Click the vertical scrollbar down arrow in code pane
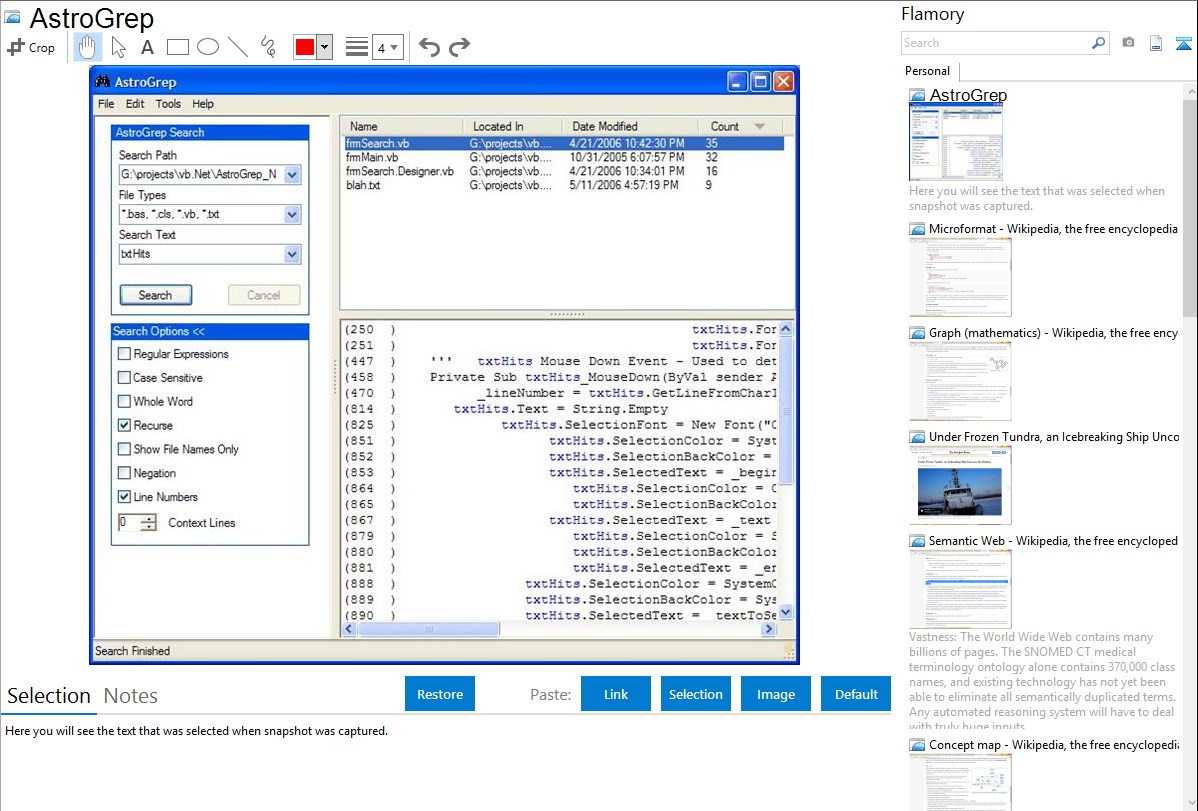This screenshot has height=811, width=1198. (785, 612)
